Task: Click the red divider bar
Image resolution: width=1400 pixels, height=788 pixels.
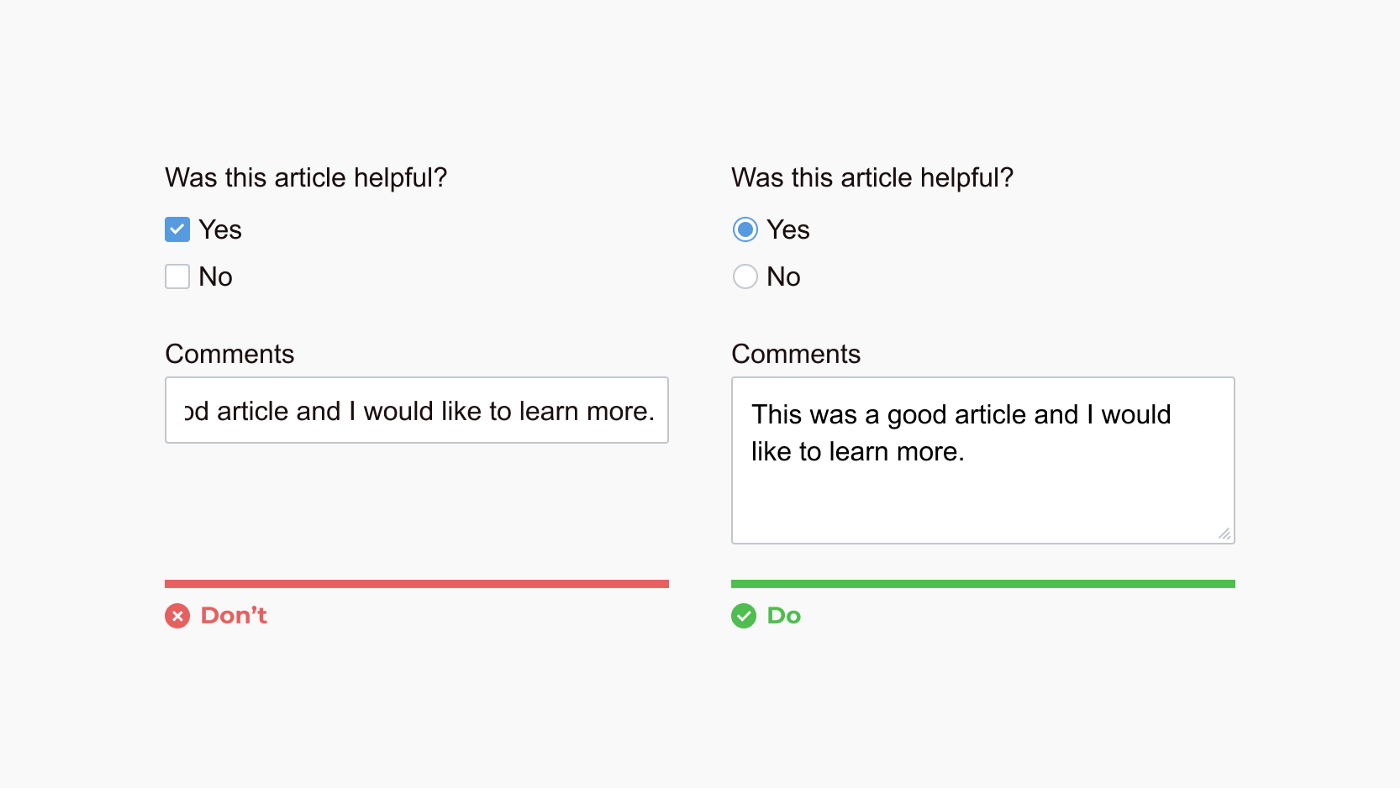Action: pos(417,584)
